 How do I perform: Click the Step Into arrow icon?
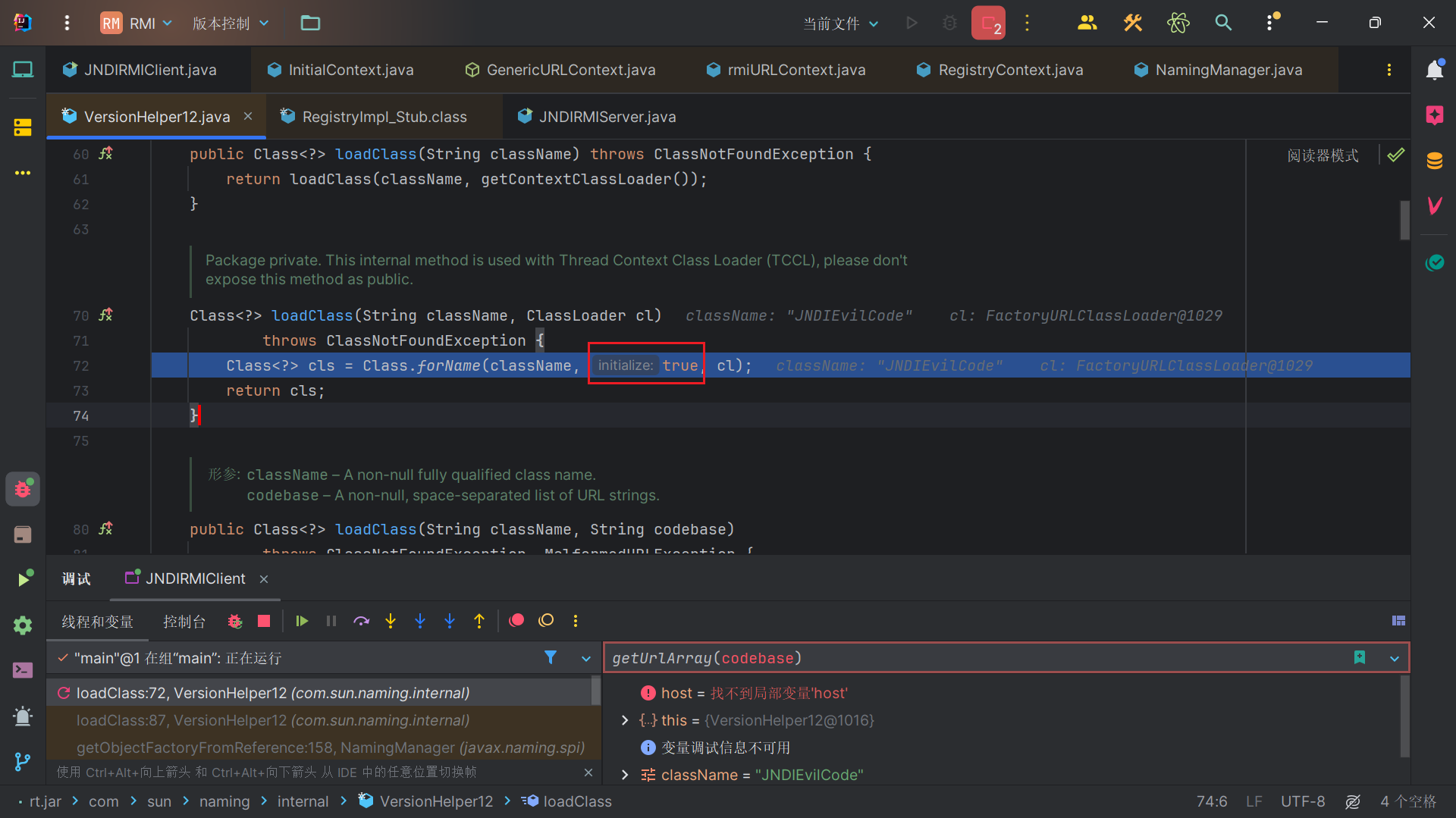(391, 621)
